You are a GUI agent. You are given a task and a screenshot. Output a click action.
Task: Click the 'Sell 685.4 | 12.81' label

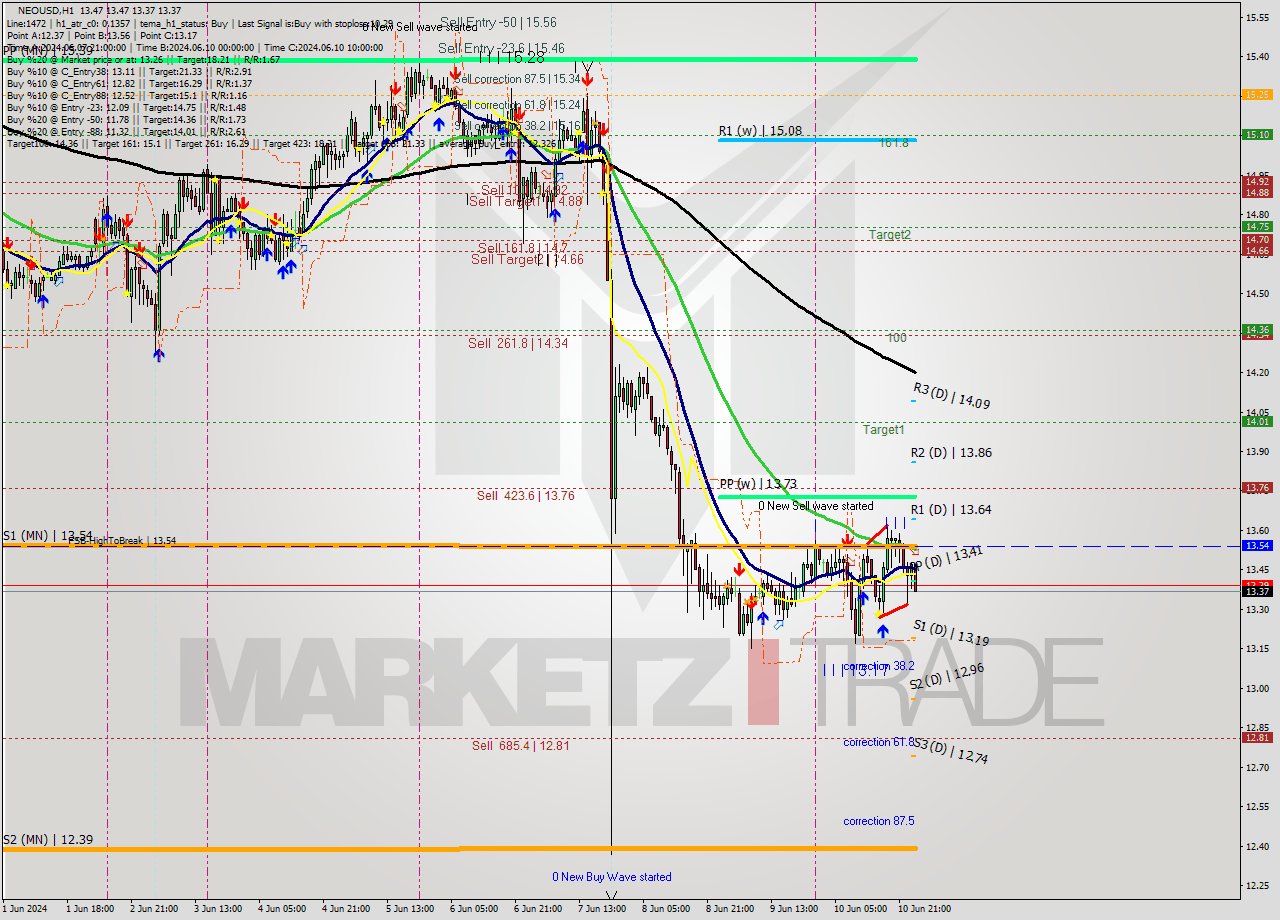click(x=521, y=745)
